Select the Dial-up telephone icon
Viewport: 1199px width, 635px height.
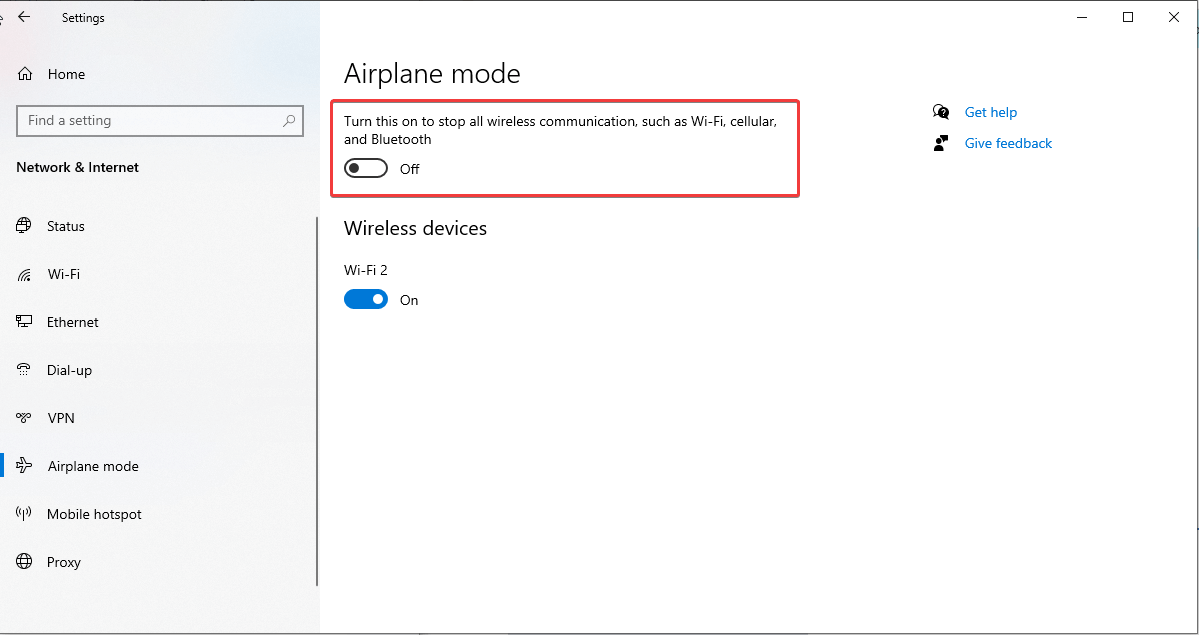click(23, 370)
